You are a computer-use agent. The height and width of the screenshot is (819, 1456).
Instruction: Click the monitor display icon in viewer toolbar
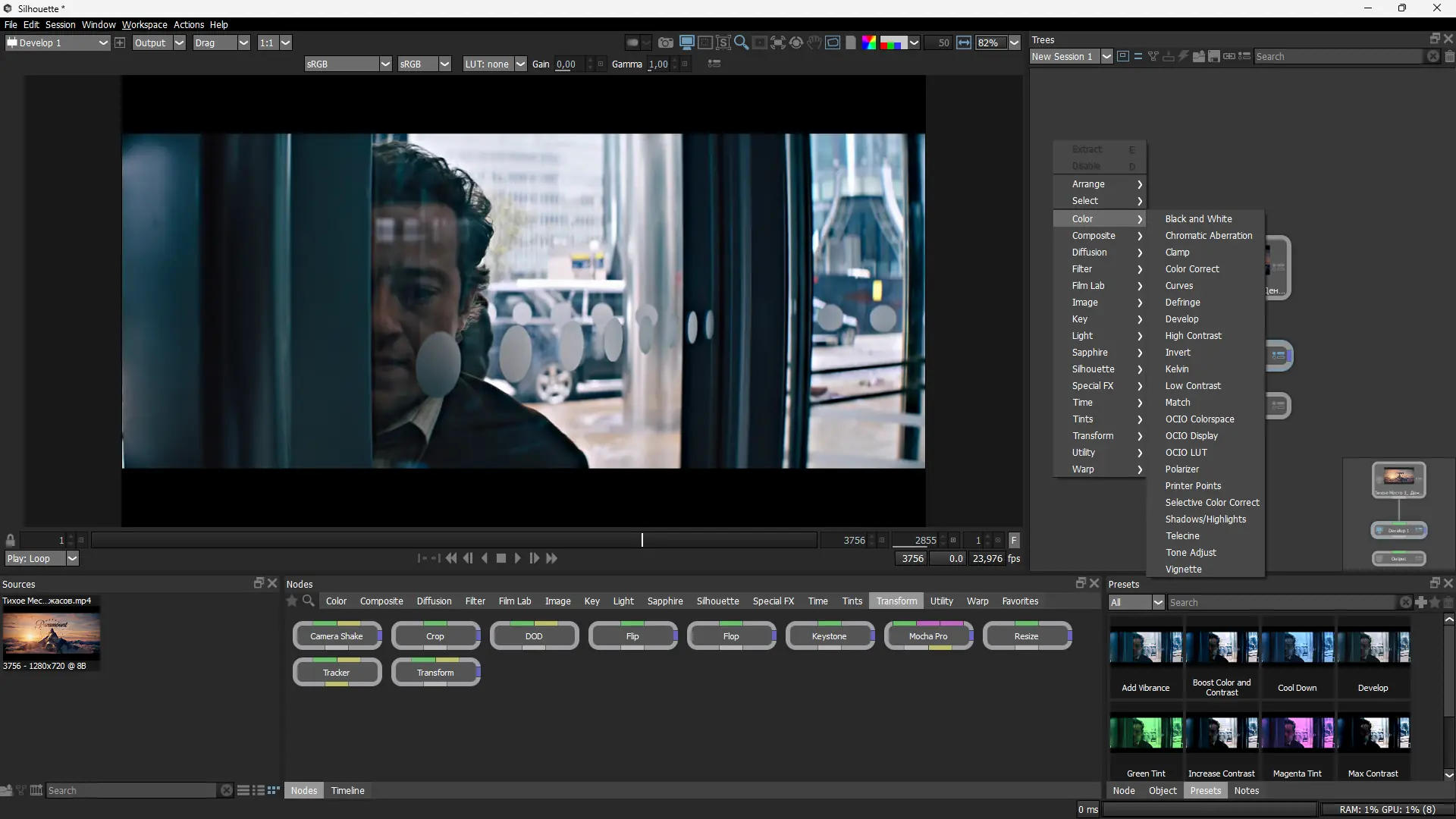[687, 42]
